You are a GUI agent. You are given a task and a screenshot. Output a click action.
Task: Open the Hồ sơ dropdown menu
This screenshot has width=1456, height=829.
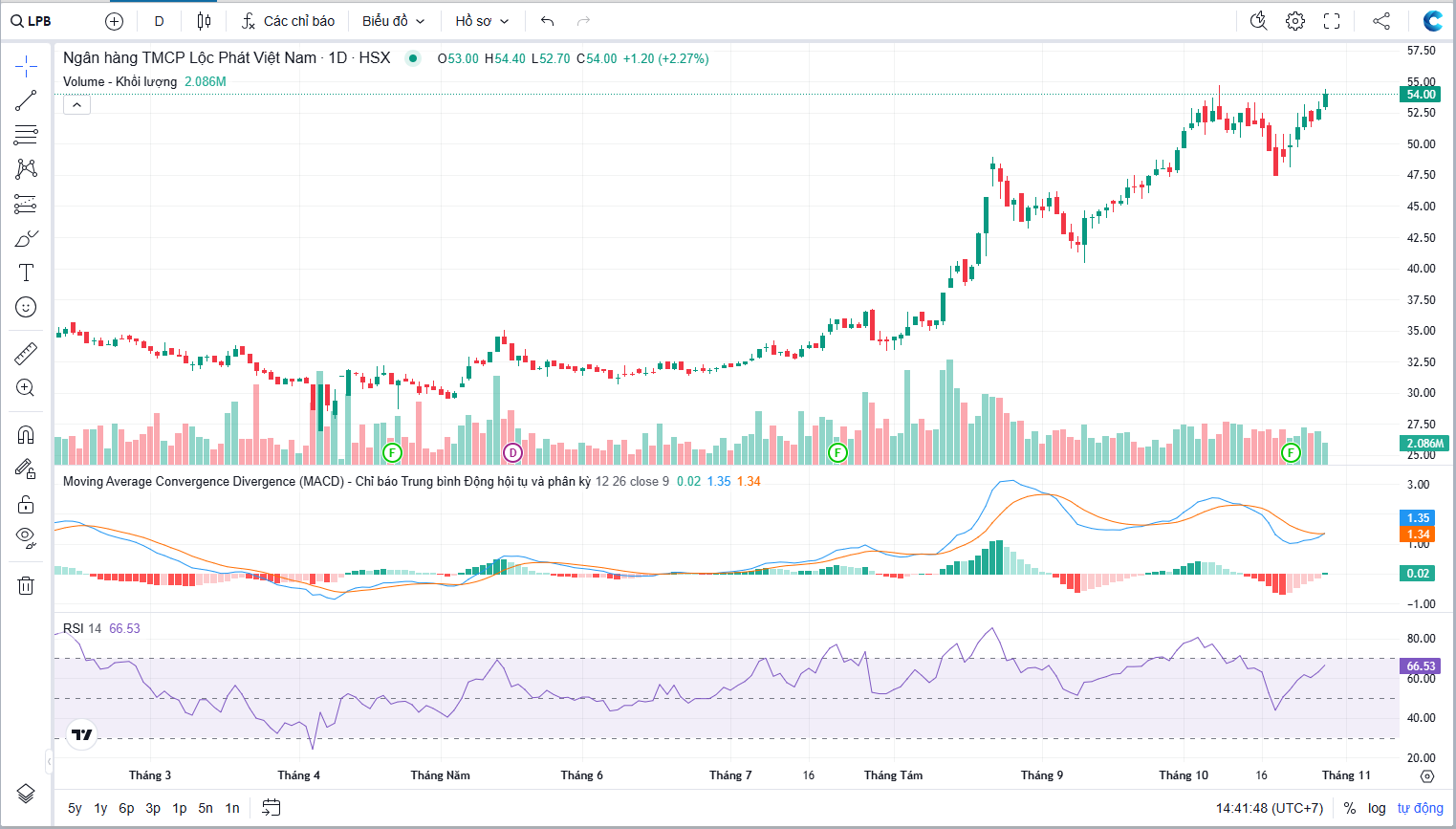pyautogui.click(x=482, y=21)
